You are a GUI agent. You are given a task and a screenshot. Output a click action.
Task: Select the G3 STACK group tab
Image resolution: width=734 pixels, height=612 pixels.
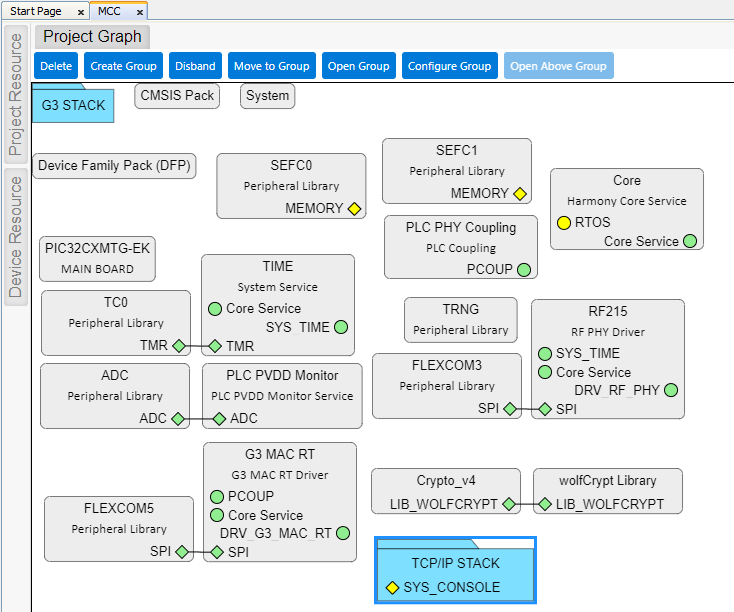tap(73, 105)
